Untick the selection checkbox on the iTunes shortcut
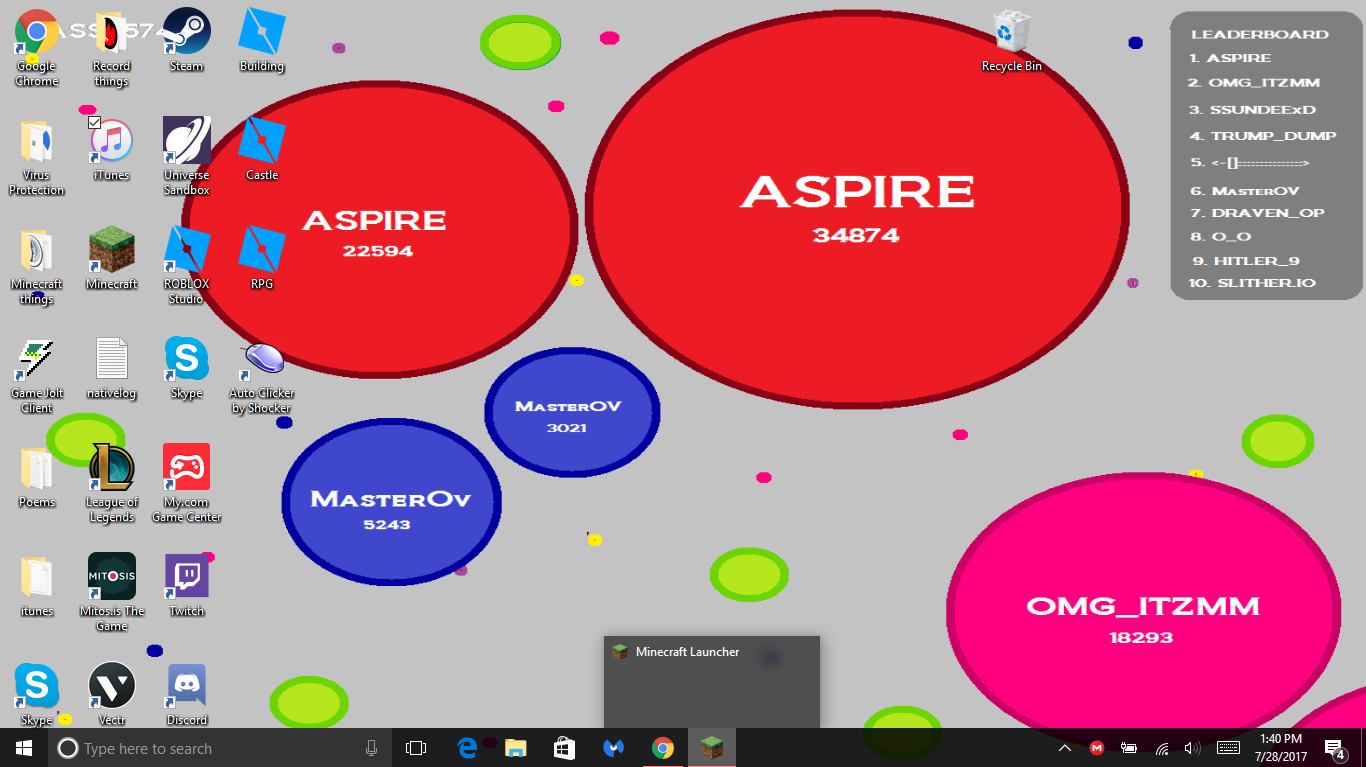This screenshot has height=767, width=1366. click(x=95, y=122)
